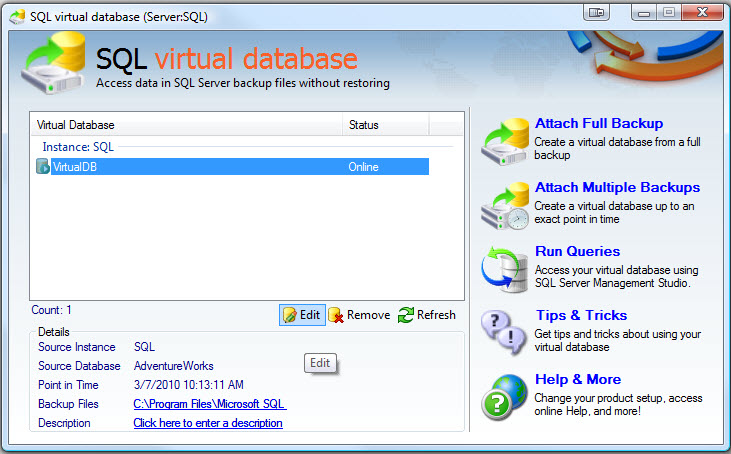Click the Instance: SQL group header
This screenshot has height=454, width=731.
pyautogui.click(x=78, y=147)
